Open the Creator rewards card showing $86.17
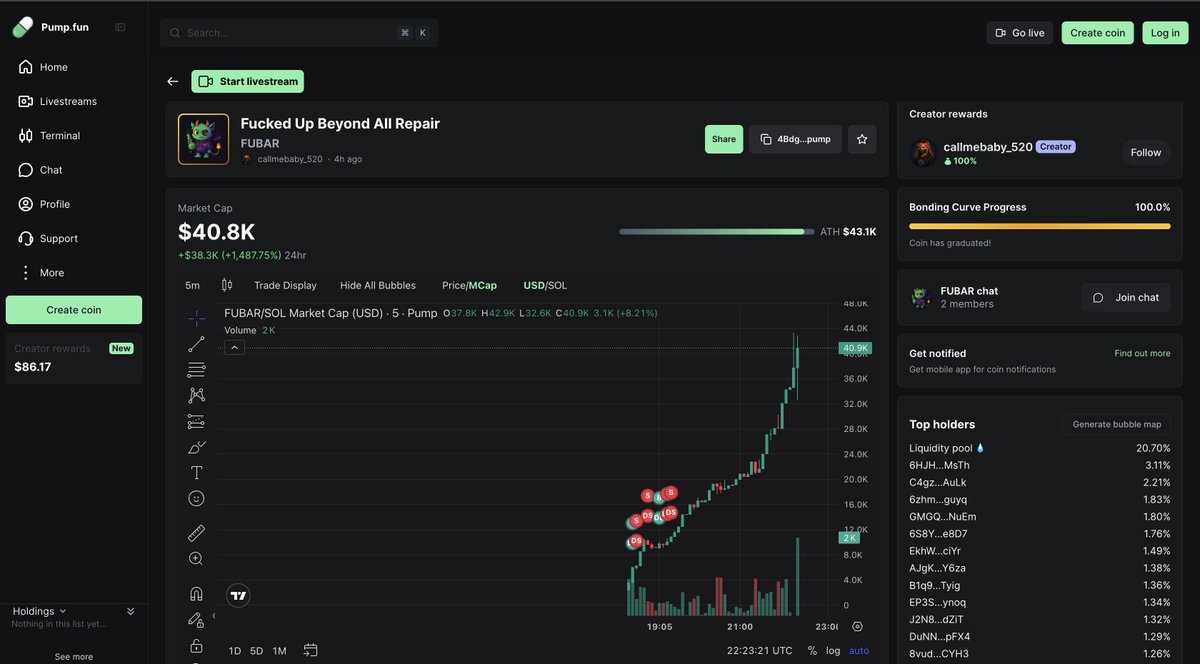The width and height of the screenshot is (1200, 664). [74, 358]
